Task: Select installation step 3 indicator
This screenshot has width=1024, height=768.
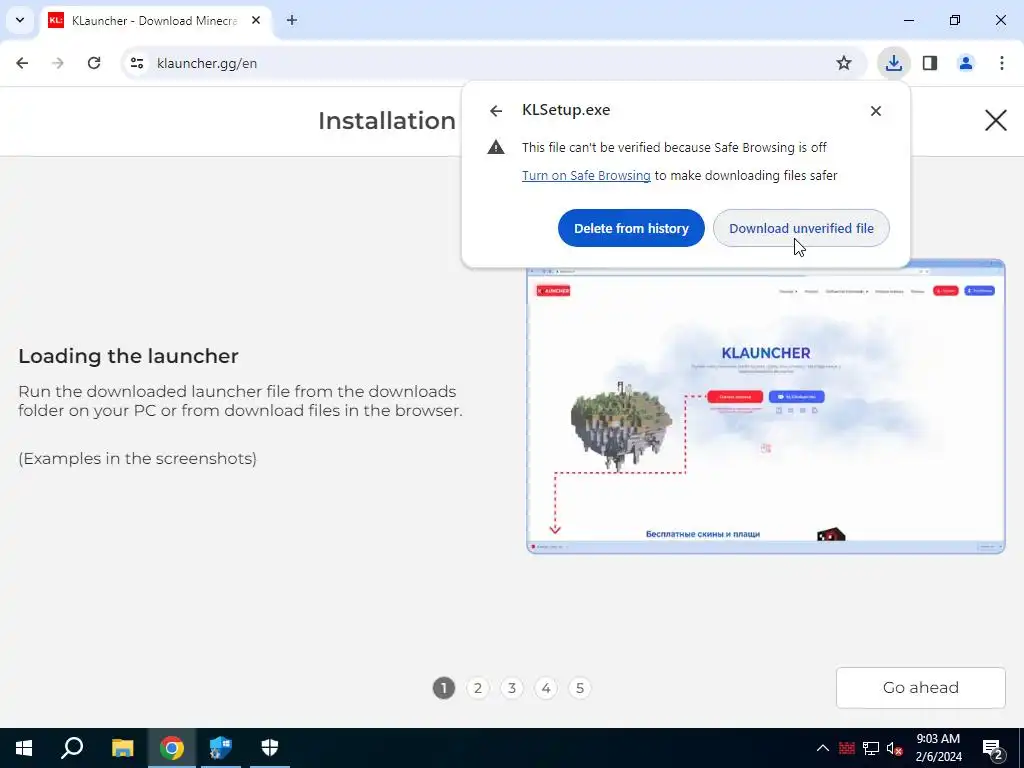Action: click(x=512, y=688)
